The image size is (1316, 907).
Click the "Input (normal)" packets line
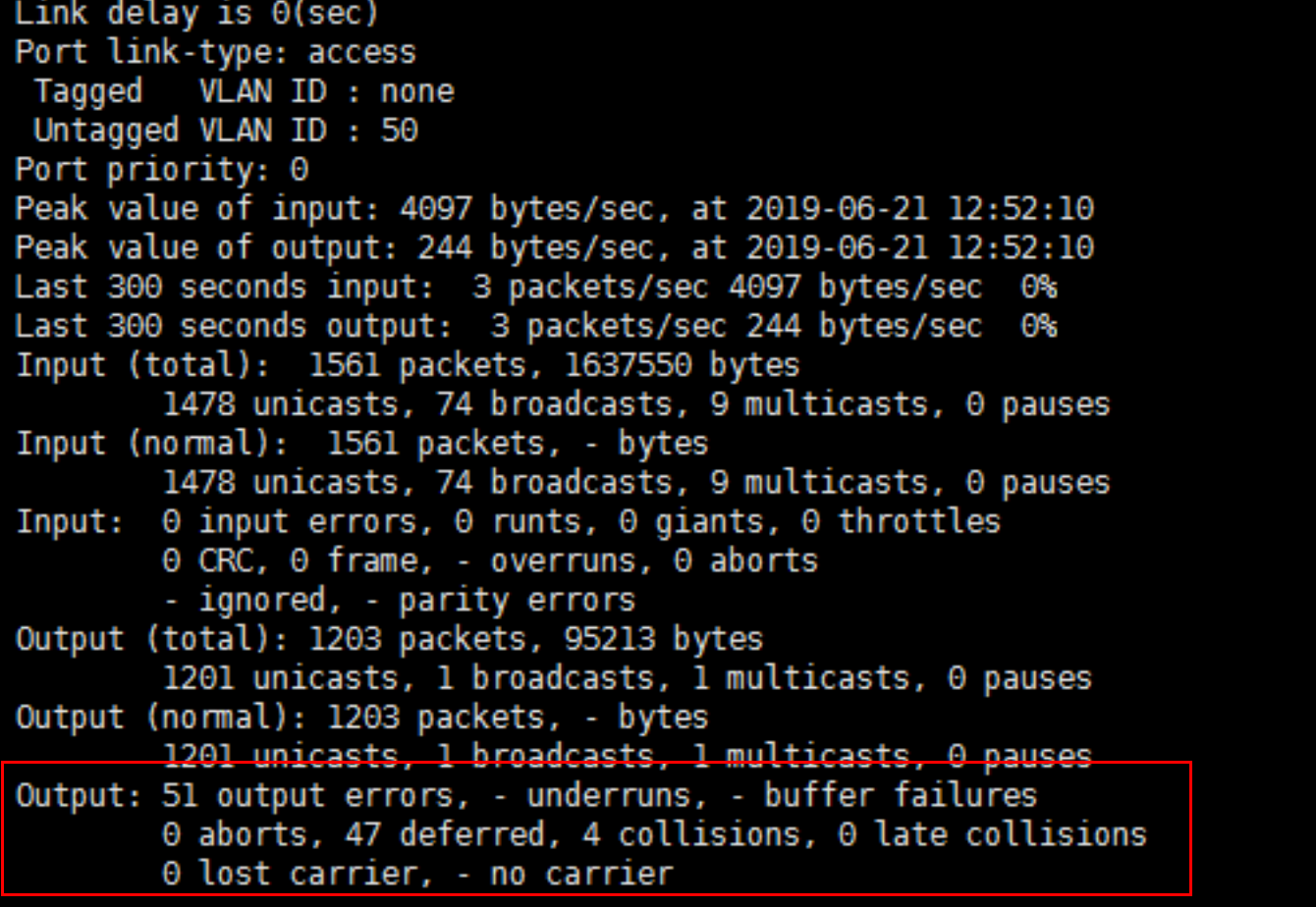361,444
